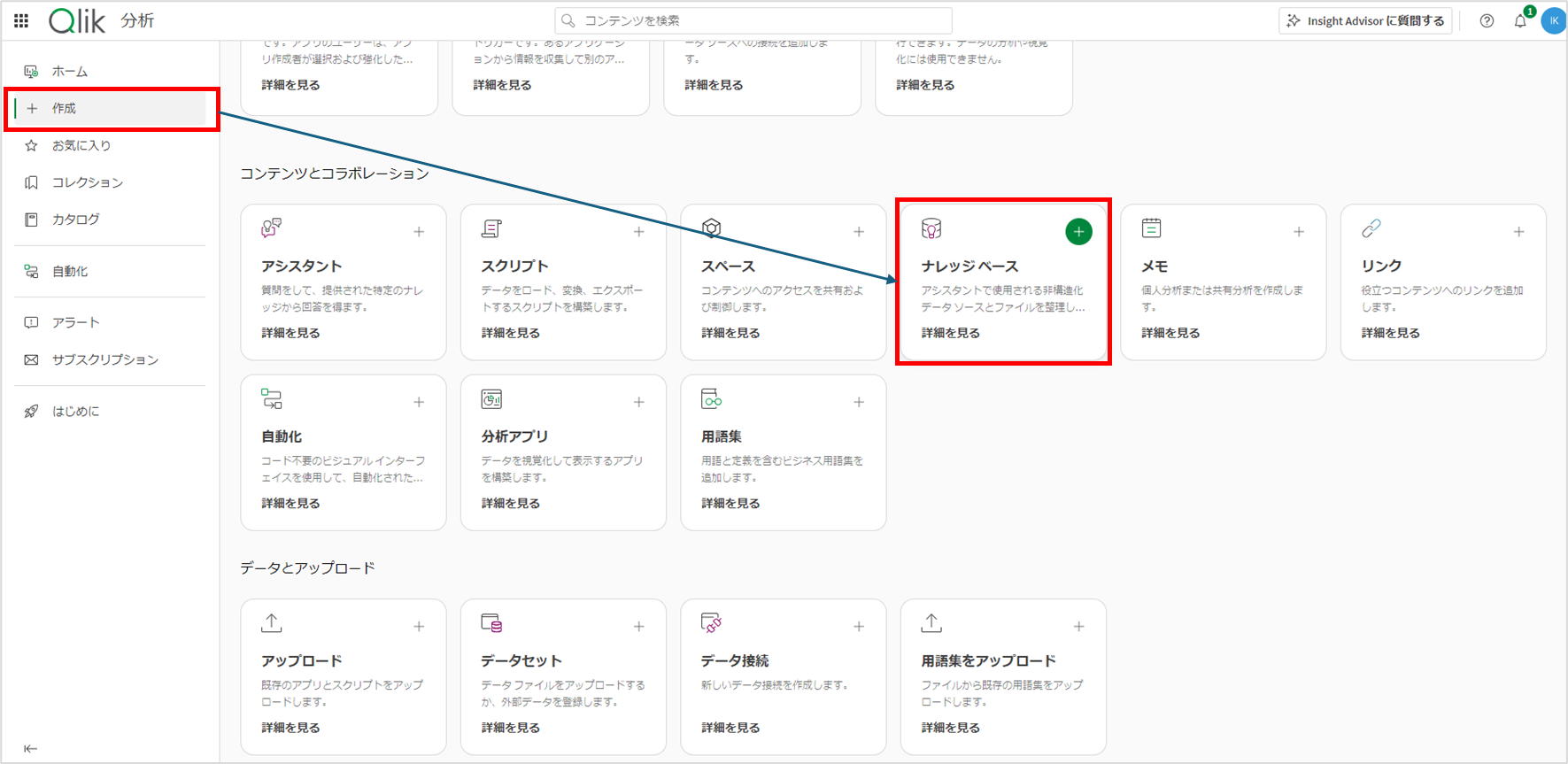Open the データ接続 card

(782, 675)
